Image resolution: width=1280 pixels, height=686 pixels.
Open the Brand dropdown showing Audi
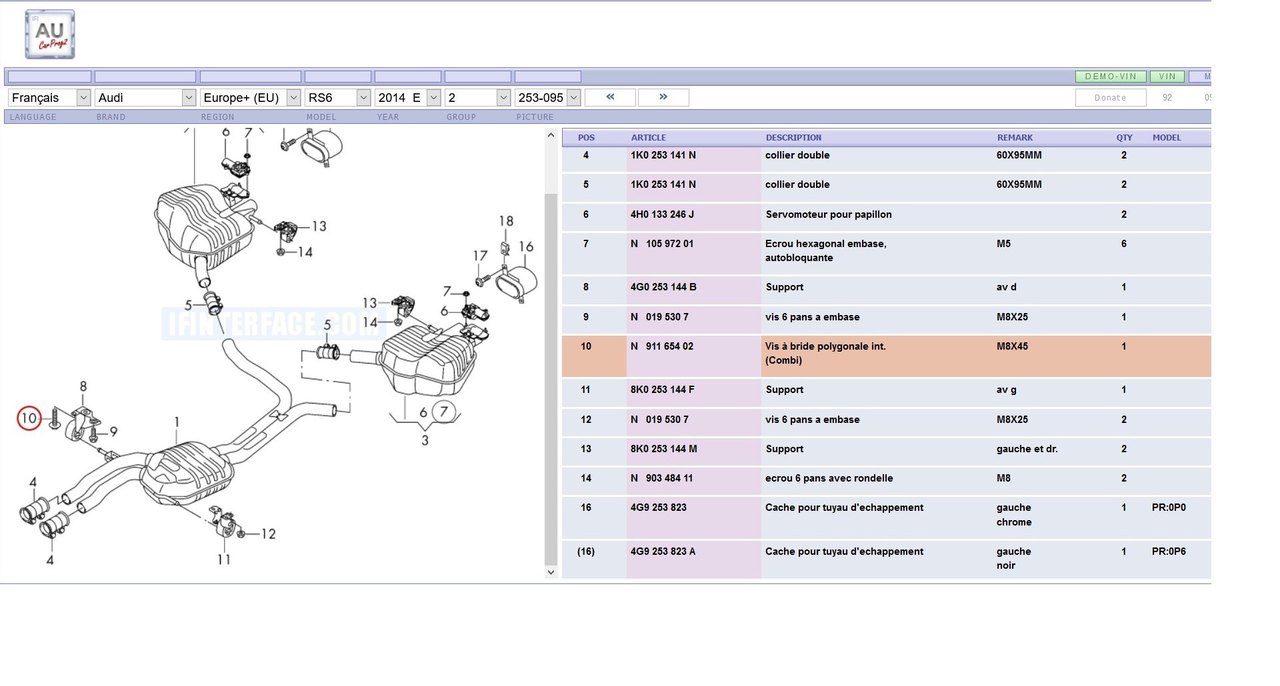click(x=146, y=97)
